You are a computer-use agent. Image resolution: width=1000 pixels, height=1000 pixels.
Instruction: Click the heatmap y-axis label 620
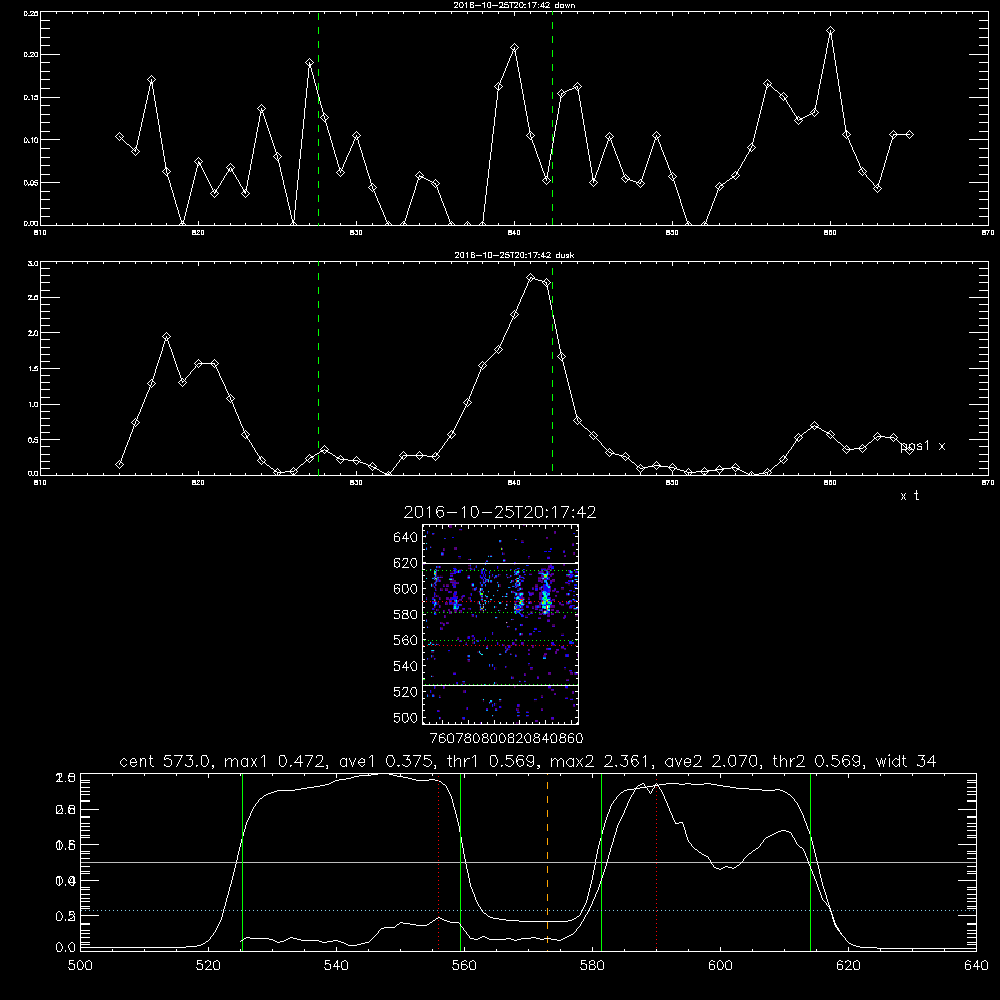406,563
